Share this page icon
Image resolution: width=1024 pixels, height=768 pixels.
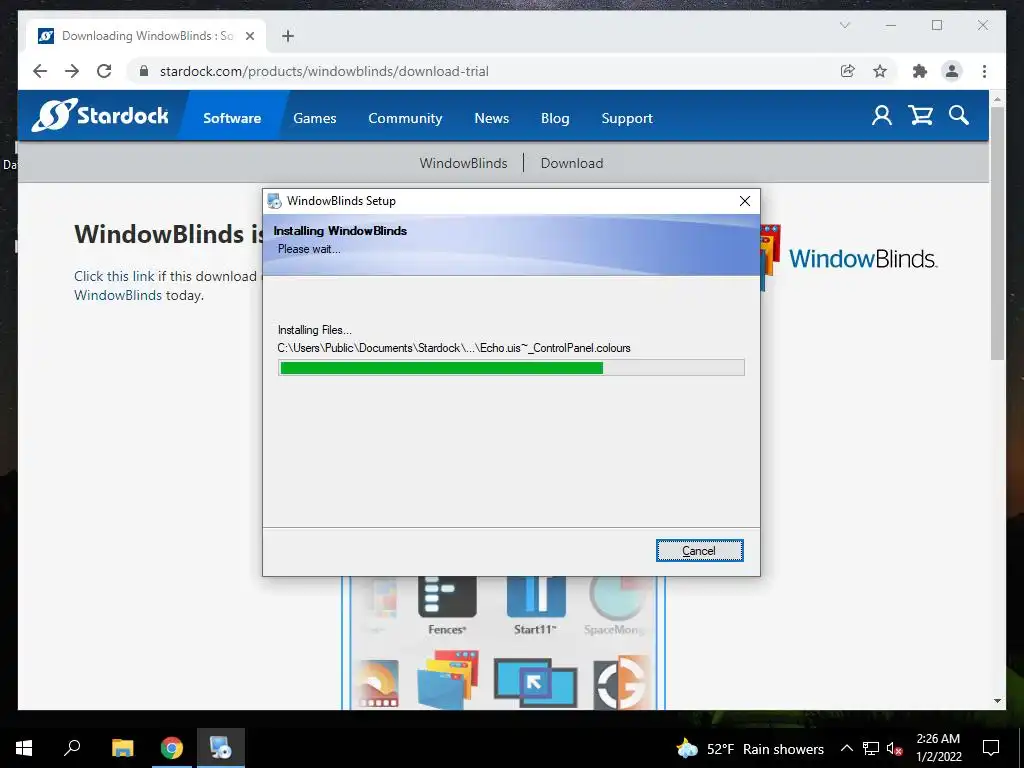pos(848,71)
